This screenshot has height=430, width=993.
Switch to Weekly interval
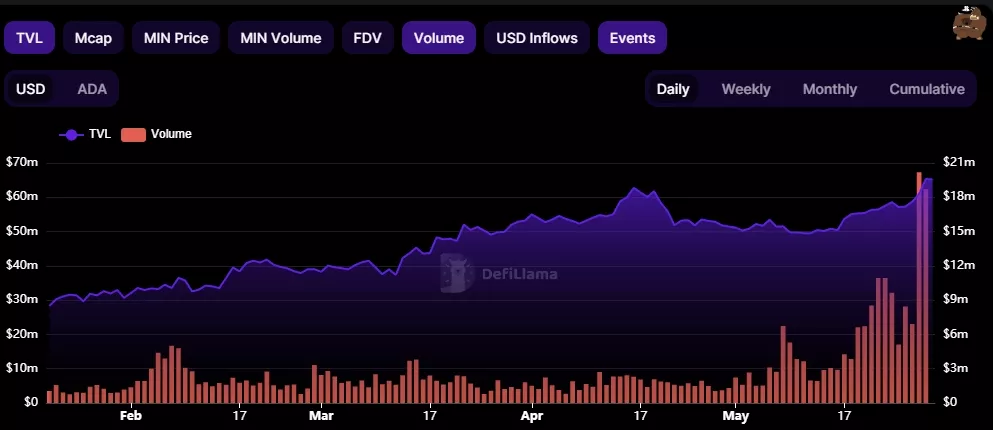point(746,89)
